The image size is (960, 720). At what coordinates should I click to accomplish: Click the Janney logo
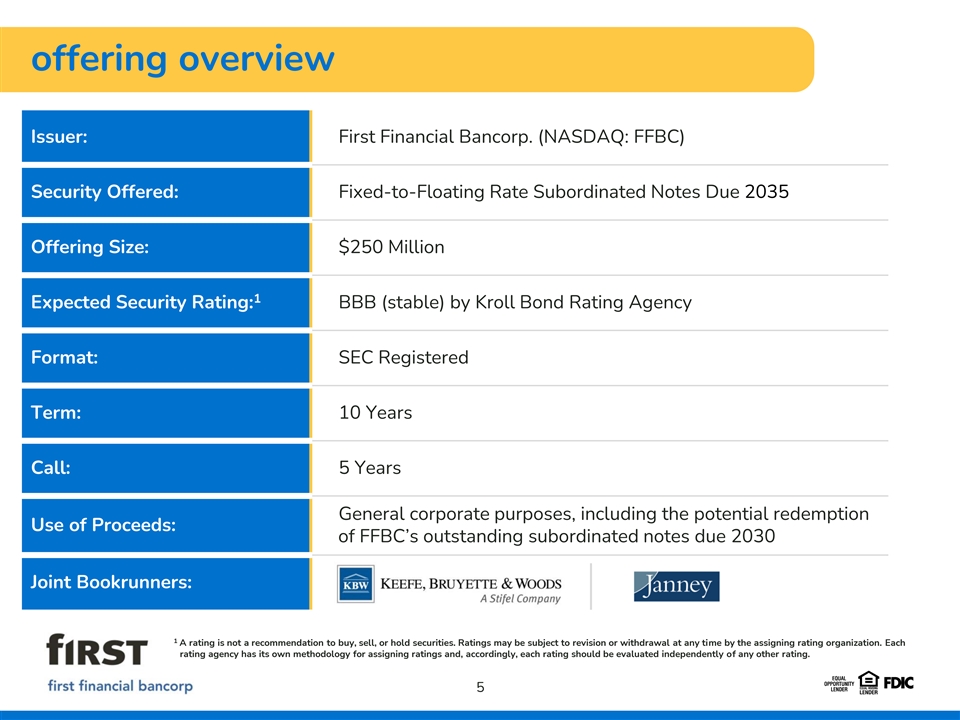pos(676,586)
